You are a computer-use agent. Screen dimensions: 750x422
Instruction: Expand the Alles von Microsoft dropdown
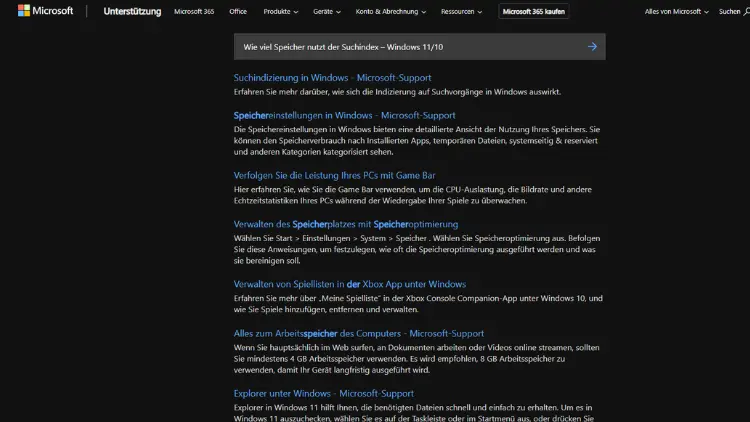[x=676, y=11]
